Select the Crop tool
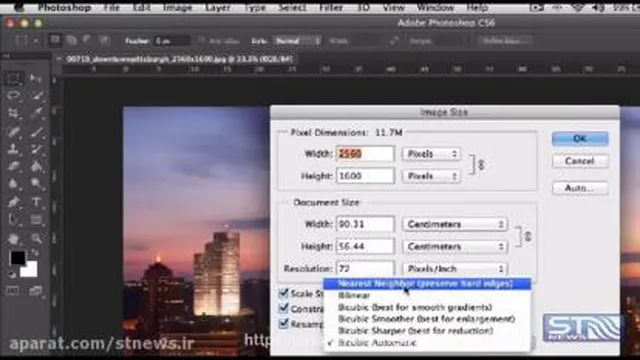Screen dimensions: 640x360 pos(13,113)
